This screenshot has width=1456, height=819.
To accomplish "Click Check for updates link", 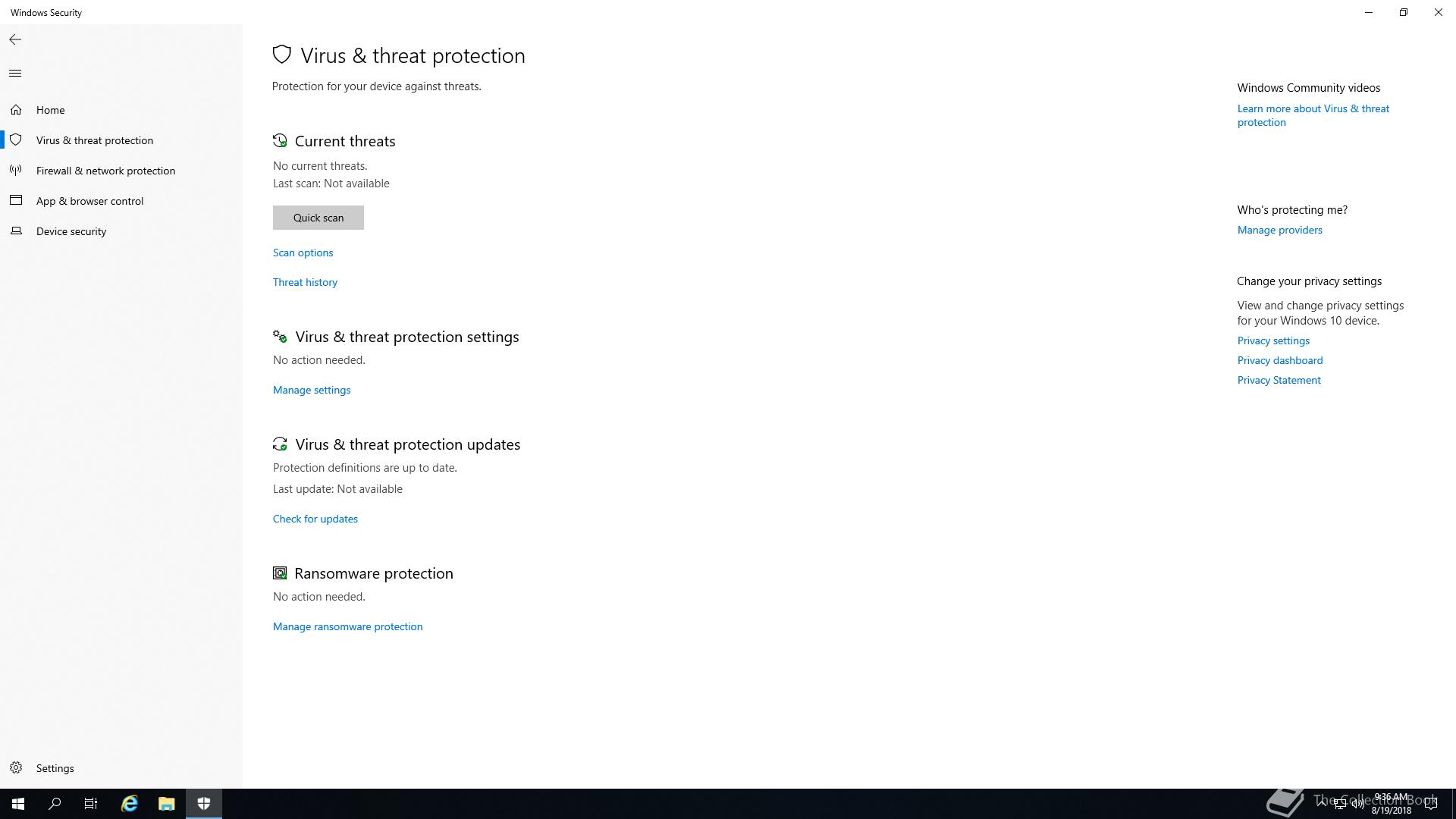I will 315,519.
